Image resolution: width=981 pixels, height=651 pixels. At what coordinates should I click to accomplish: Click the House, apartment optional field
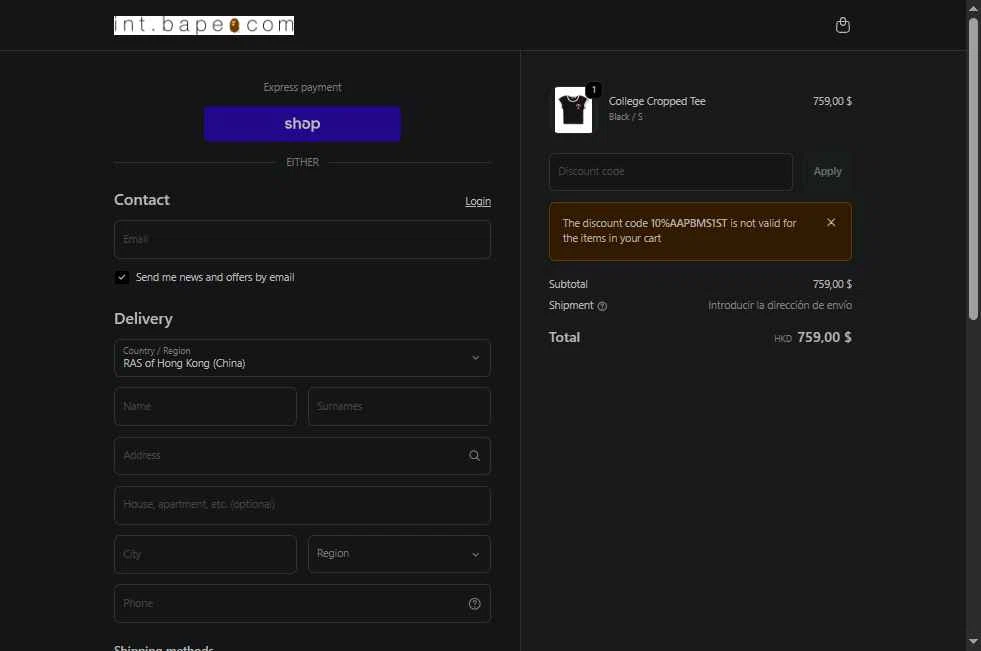click(x=302, y=505)
